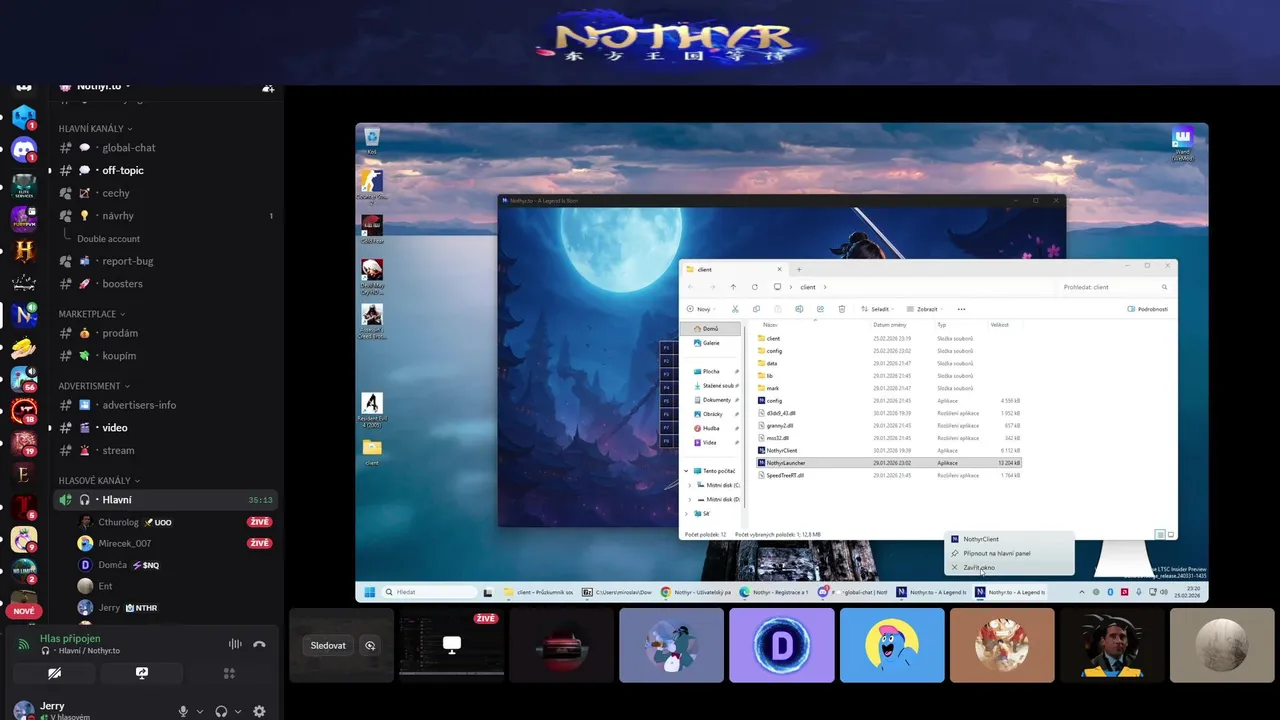
Task: Toggle Podrobnosti details pane in streamed Explorer
Action: click(x=1147, y=309)
